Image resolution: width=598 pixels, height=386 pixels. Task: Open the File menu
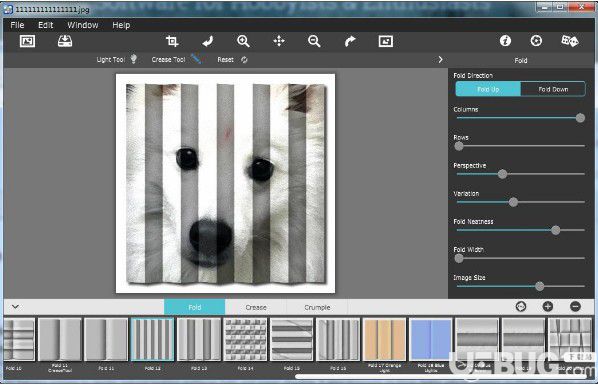[x=17, y=25]
